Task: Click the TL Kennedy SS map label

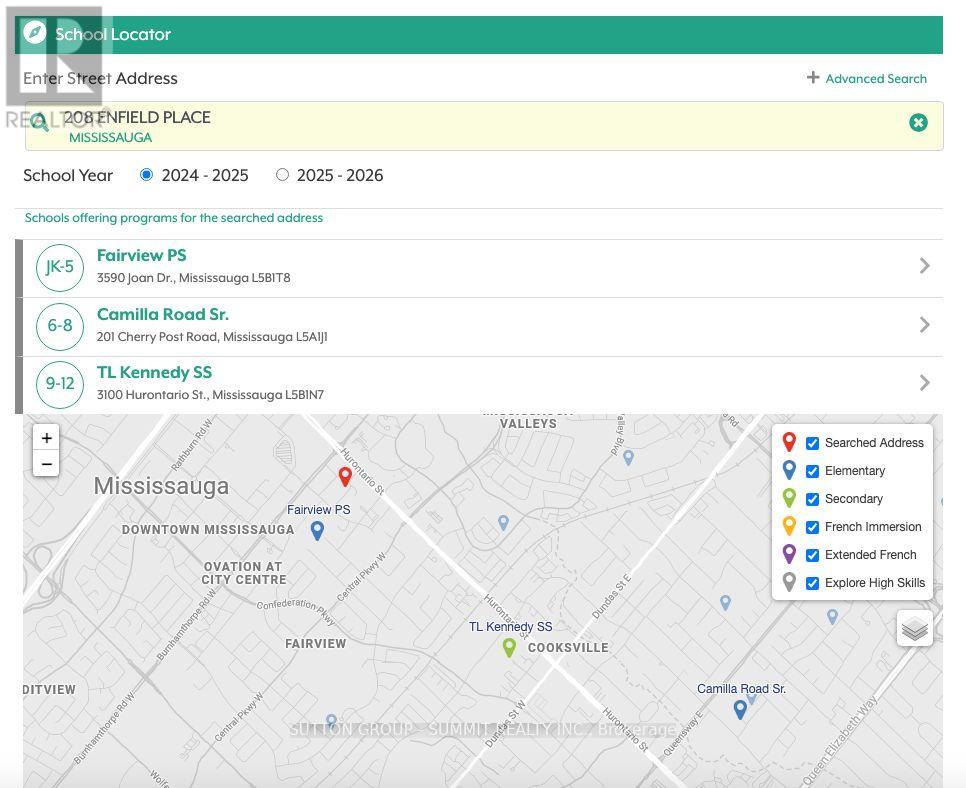Action: pyautogui.click(x=510, y=627)
